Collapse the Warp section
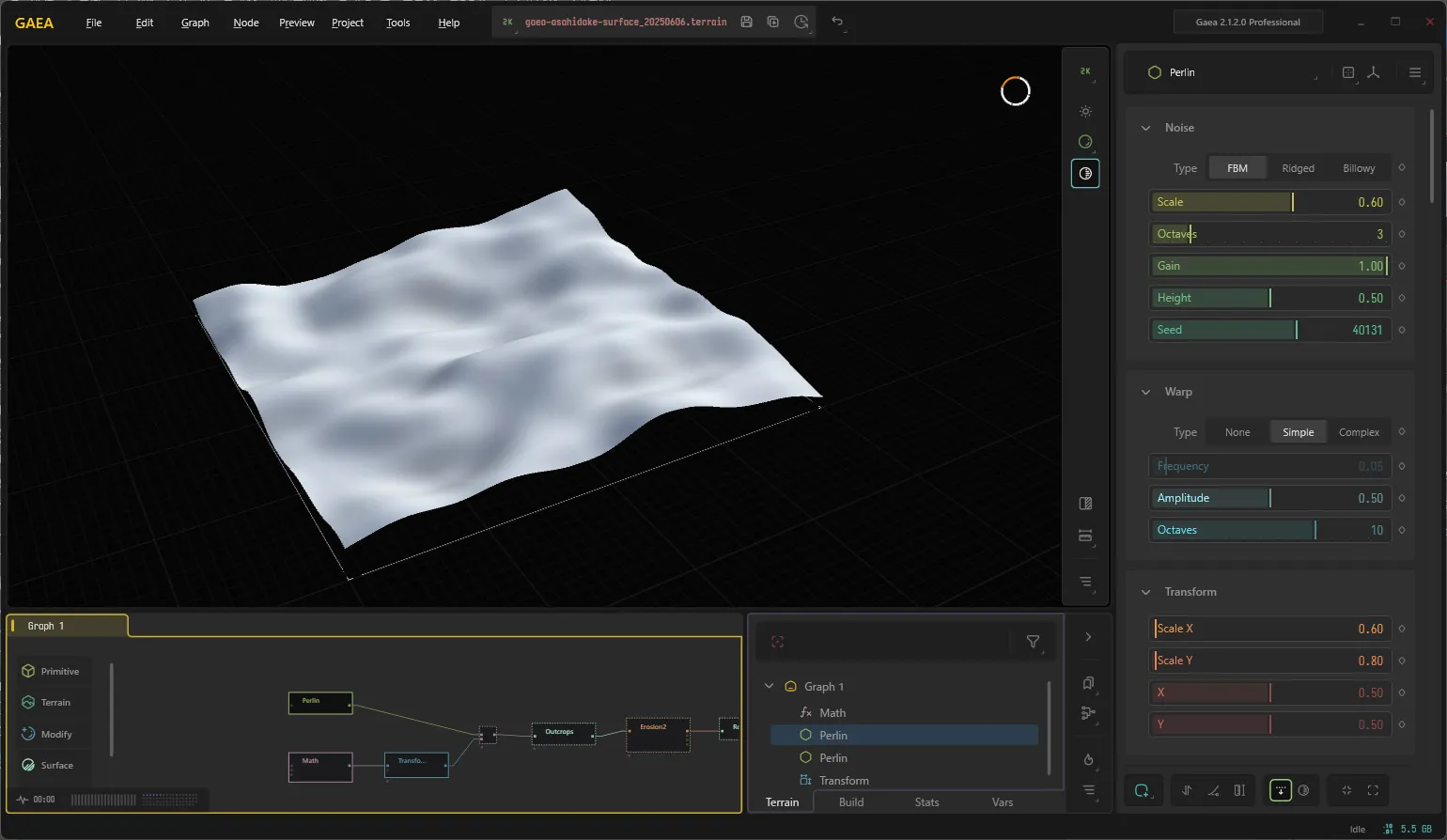 tap(1145, 392)
